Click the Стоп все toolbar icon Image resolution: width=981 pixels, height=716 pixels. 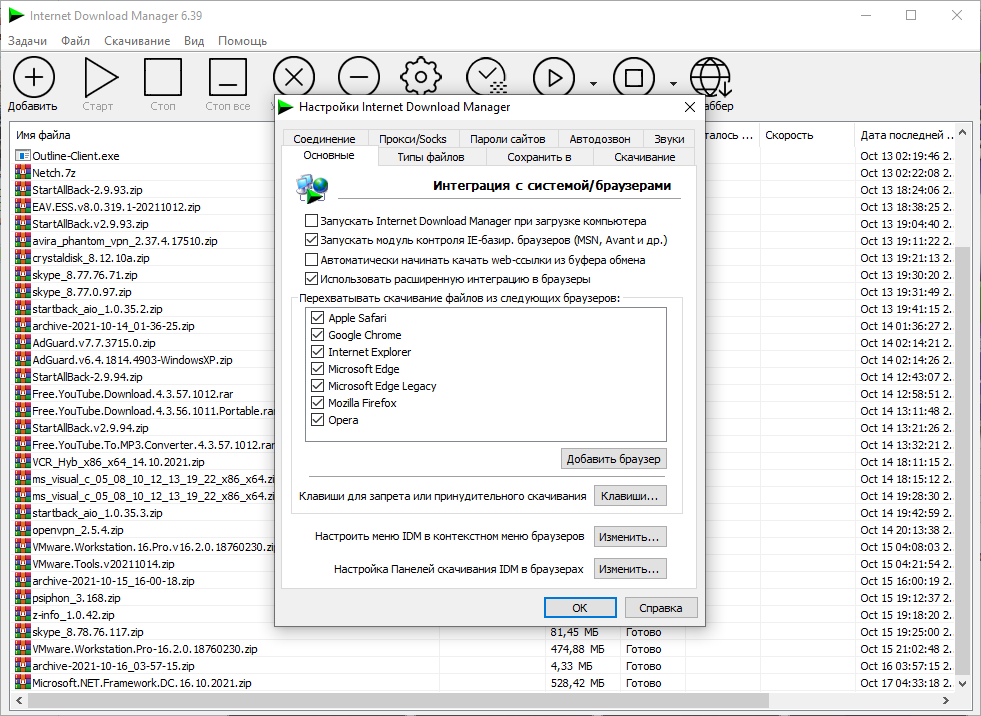coord(227,77)
